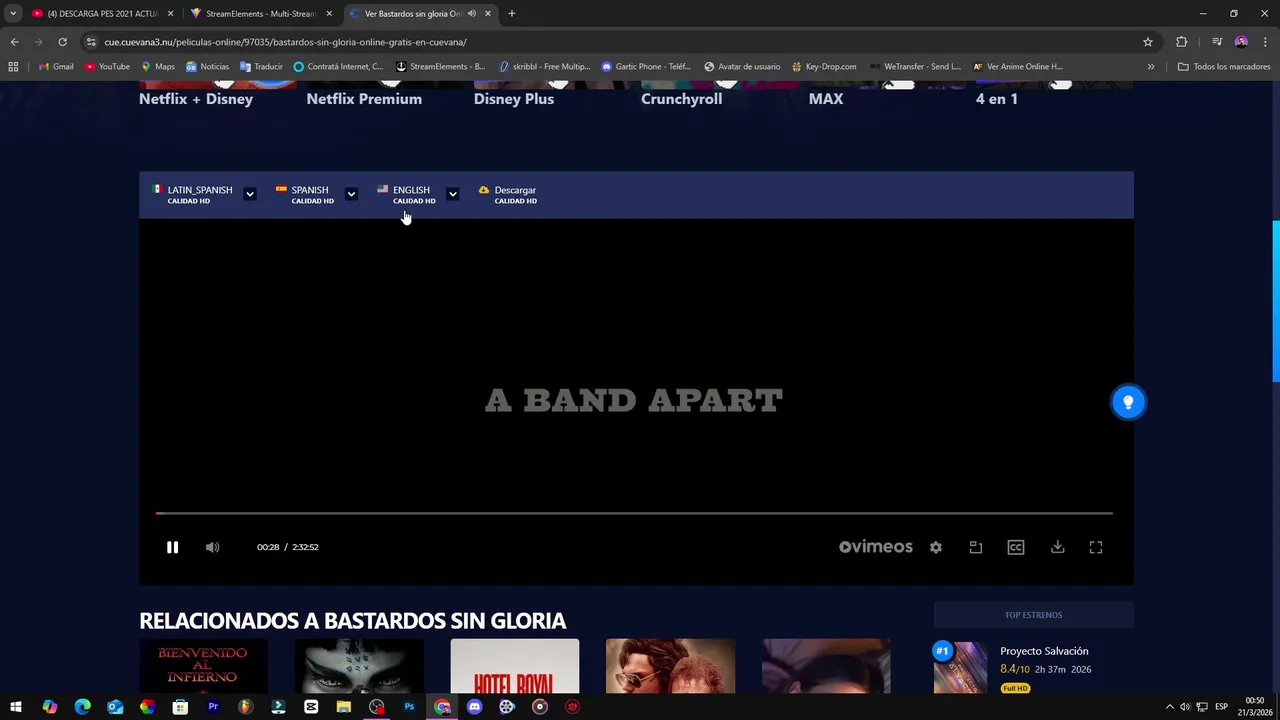Open the Chrome profile avatar

pyautogui.click(x=1241, y=42)
